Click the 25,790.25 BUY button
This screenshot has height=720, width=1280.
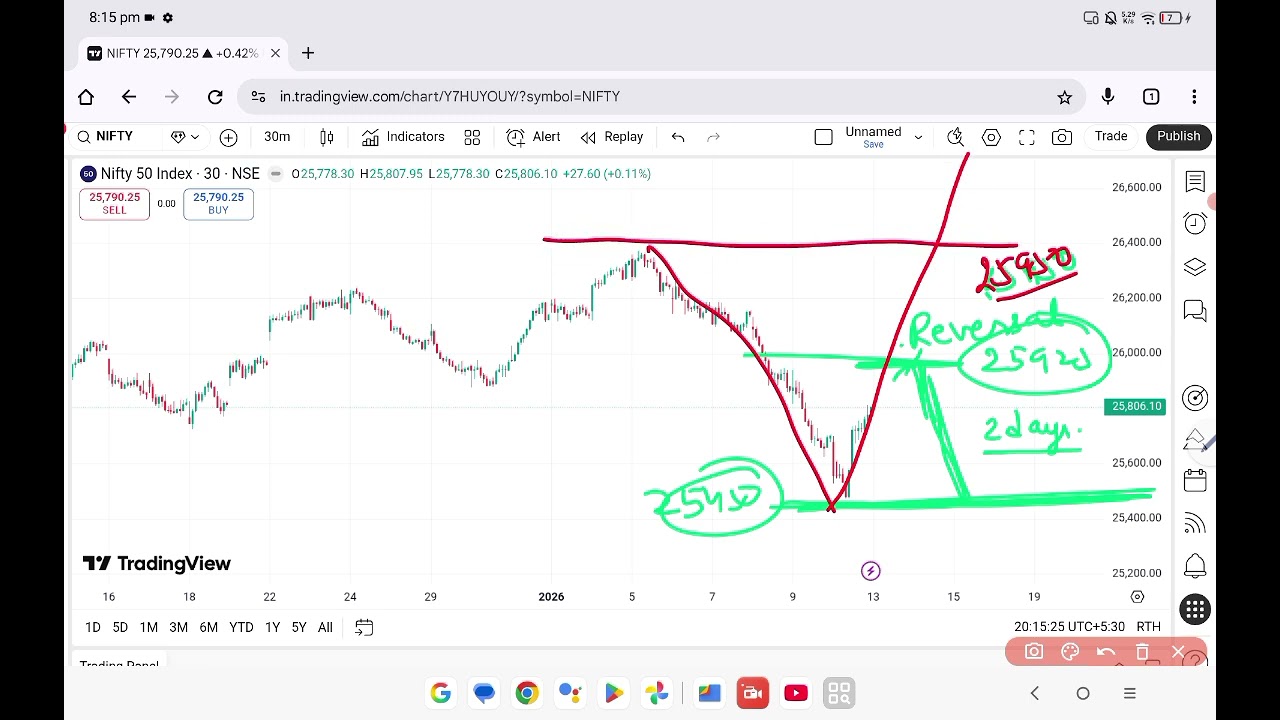pyautogui.click(x=218, y=204)
